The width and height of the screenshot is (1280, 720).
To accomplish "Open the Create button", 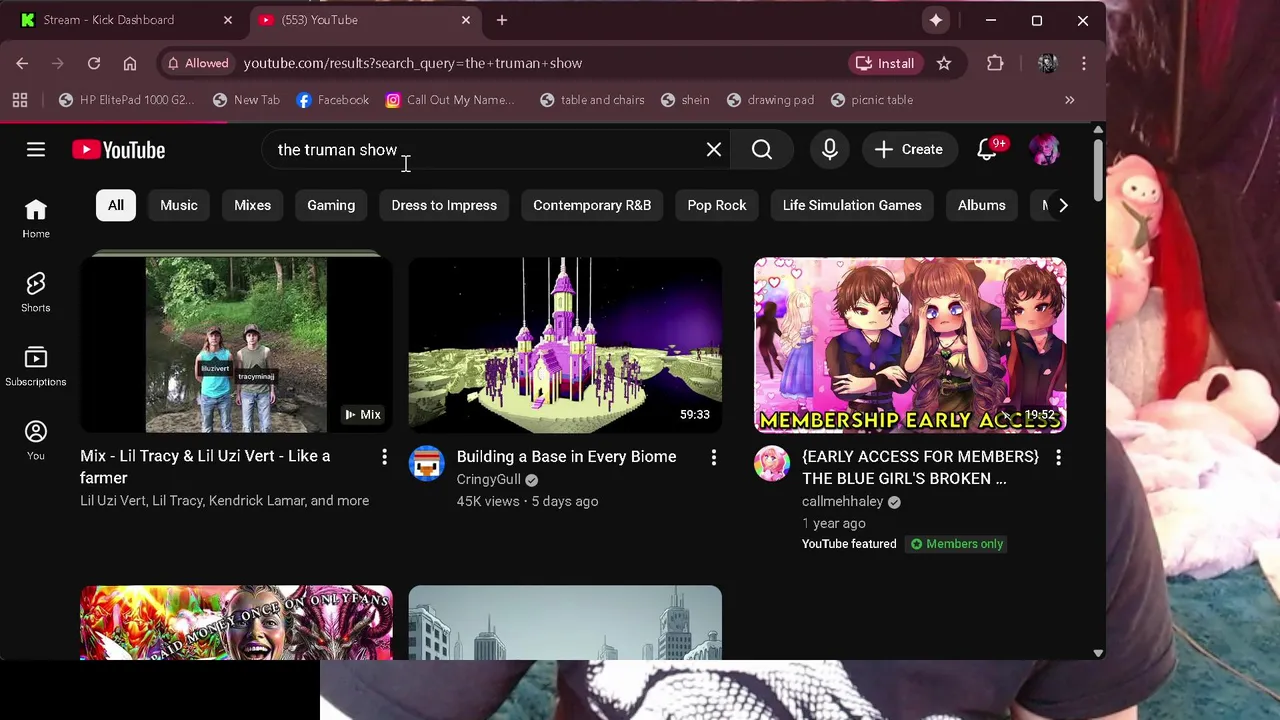I will pyautogui.click(x=908, y=150).
